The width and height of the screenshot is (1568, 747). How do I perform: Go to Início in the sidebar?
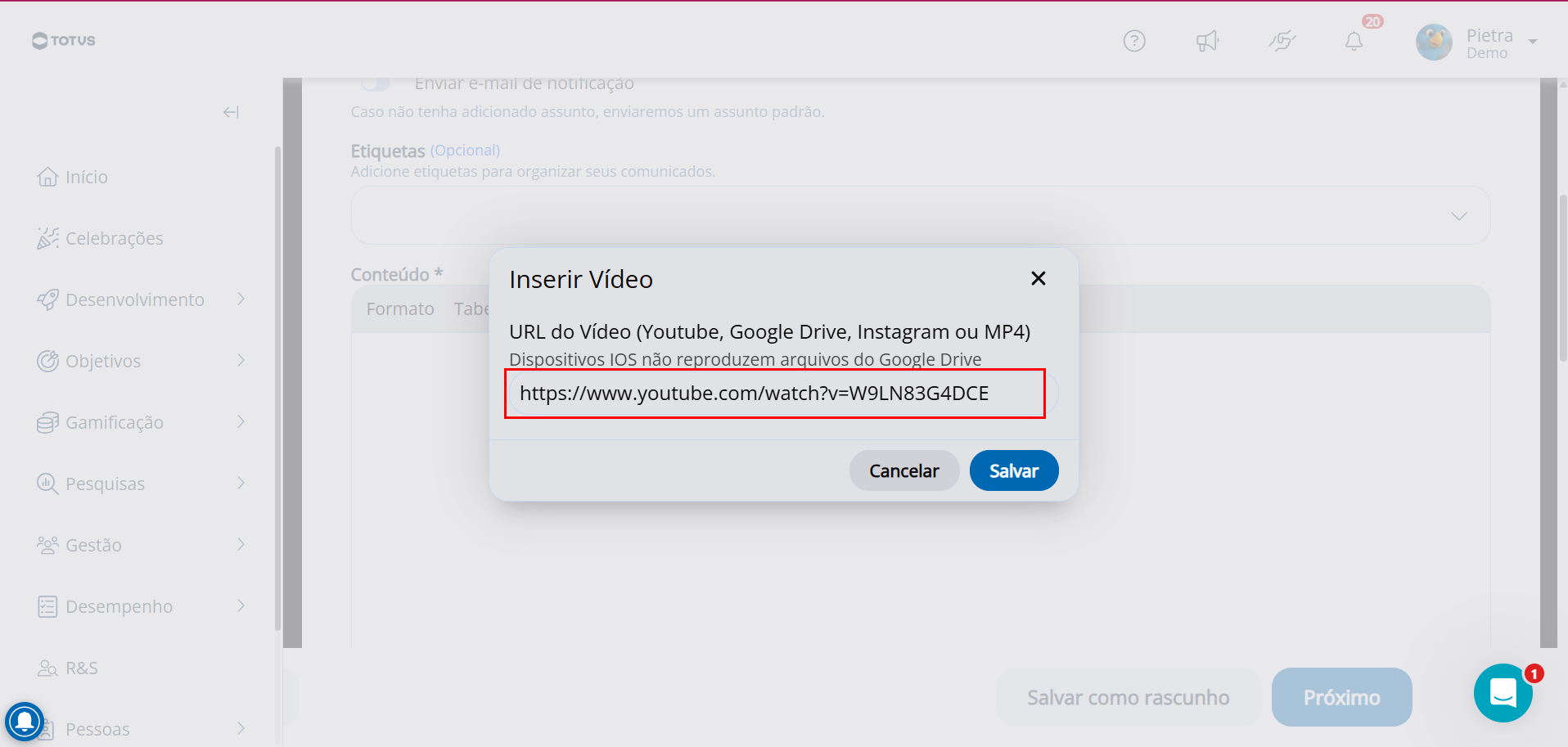click(87, 177)
